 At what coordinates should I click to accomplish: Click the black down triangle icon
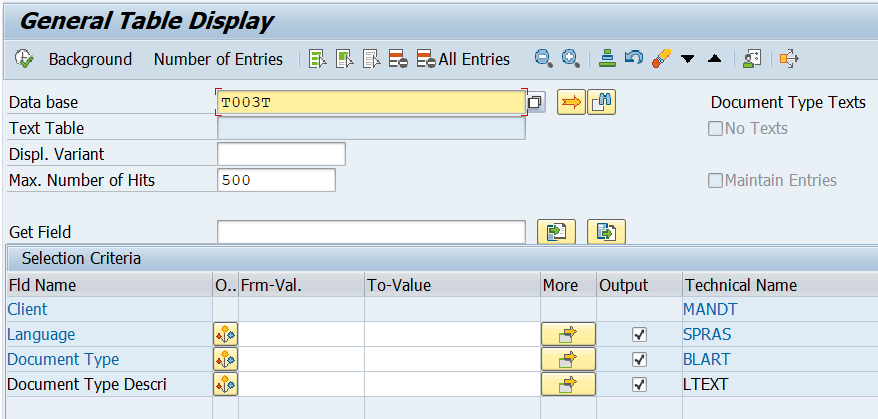tap(688, 59)
